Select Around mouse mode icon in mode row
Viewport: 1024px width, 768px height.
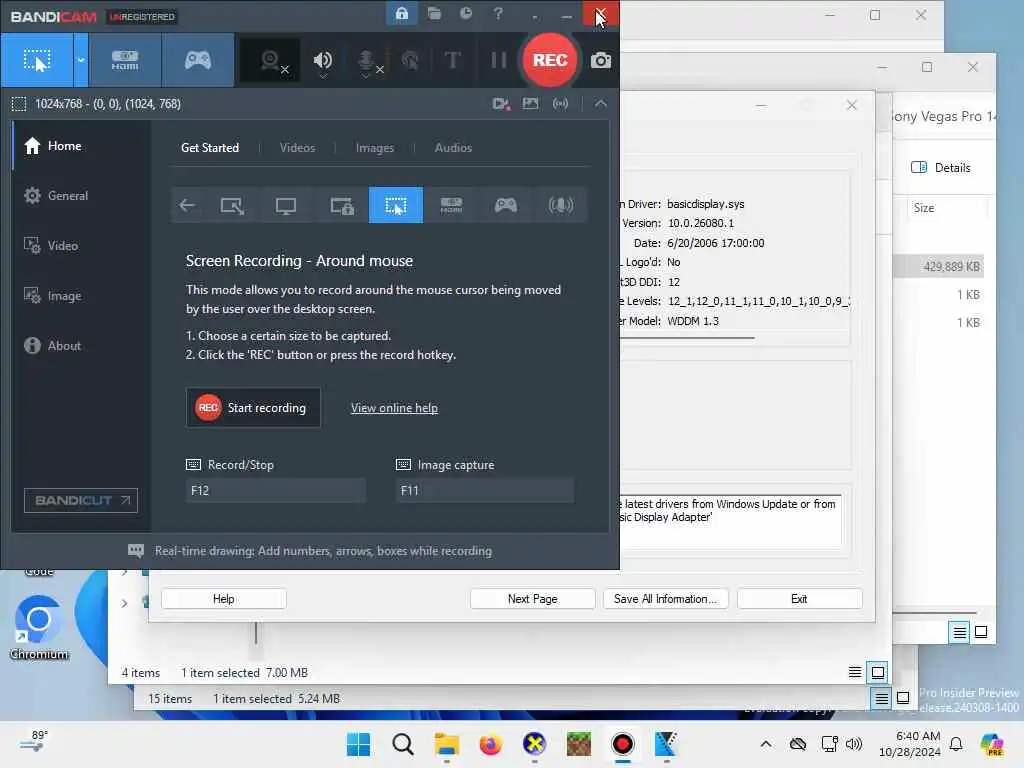(396, 205)
